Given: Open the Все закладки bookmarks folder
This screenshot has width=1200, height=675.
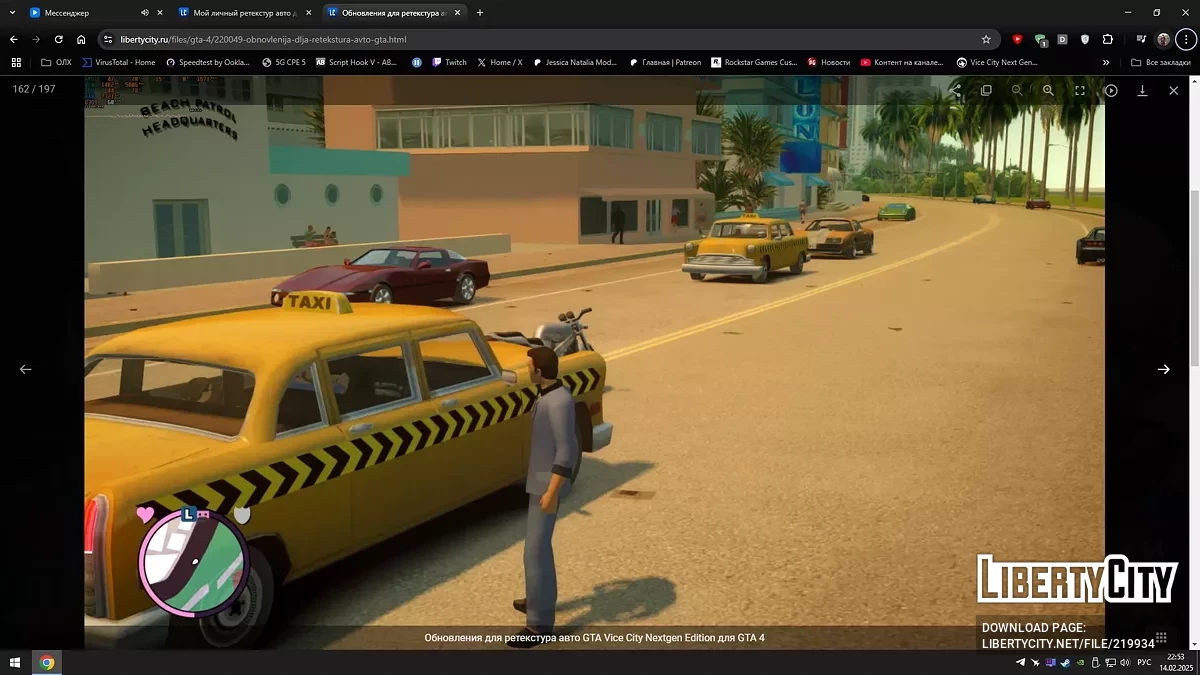Looking at the screenshot, I should (1161, 62).
